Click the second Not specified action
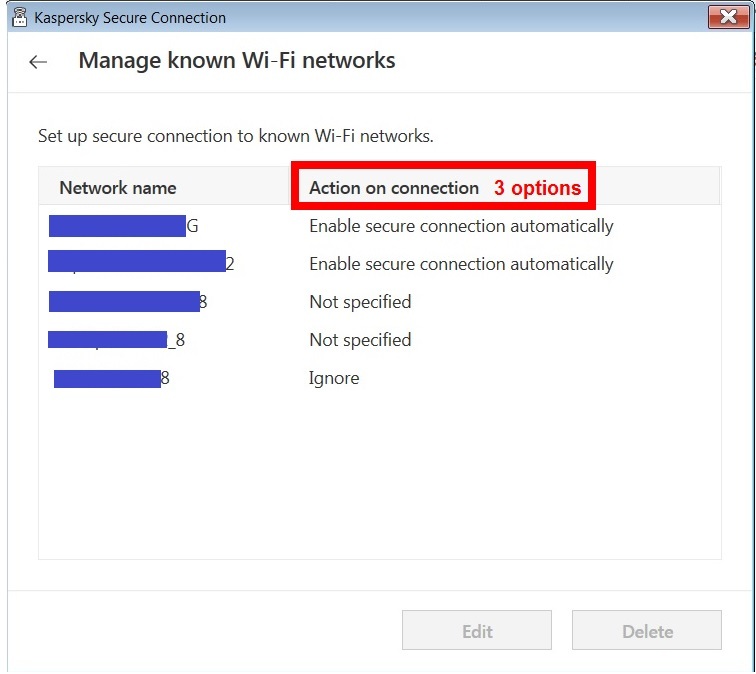This screenshot has width=756, height=674. [360, 340]
